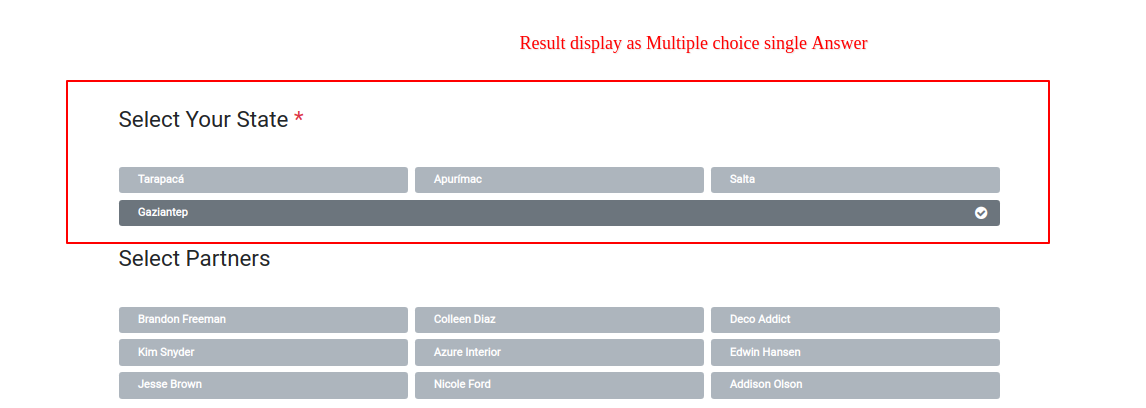The height and width of the screenshot is (408, 1146).
Task: Select Kim Snyder in partners list
Action: [x=263, y=353]
